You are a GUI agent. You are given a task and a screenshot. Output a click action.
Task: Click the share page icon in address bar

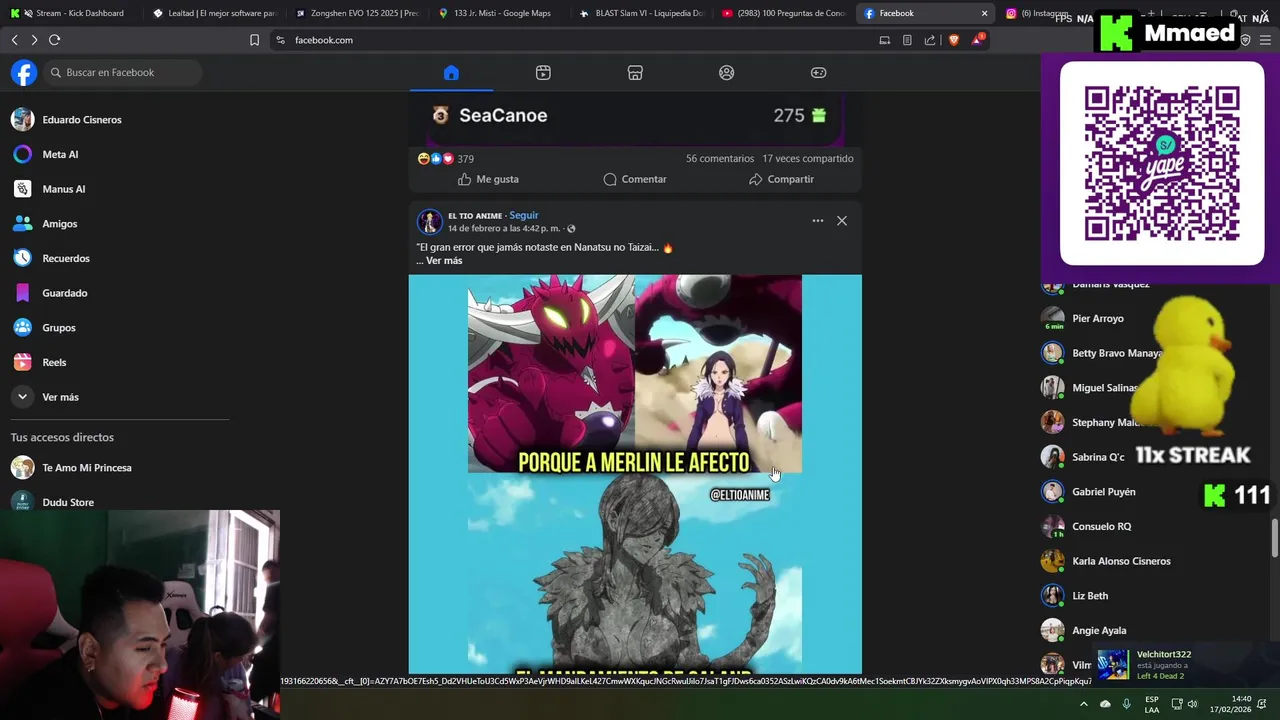tap(930, 40)
